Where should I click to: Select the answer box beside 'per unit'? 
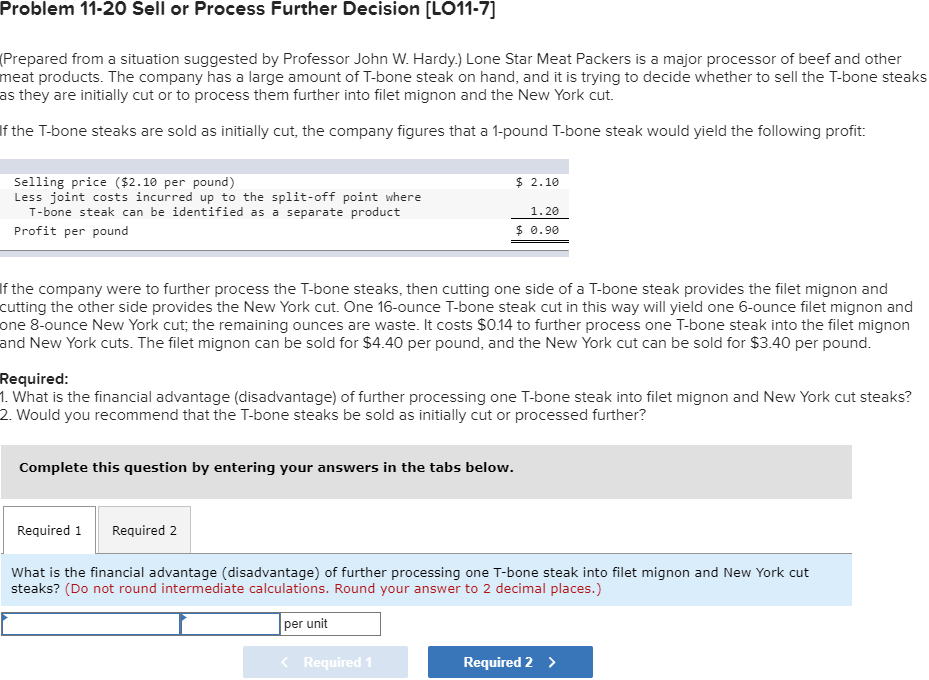(230, 623)
